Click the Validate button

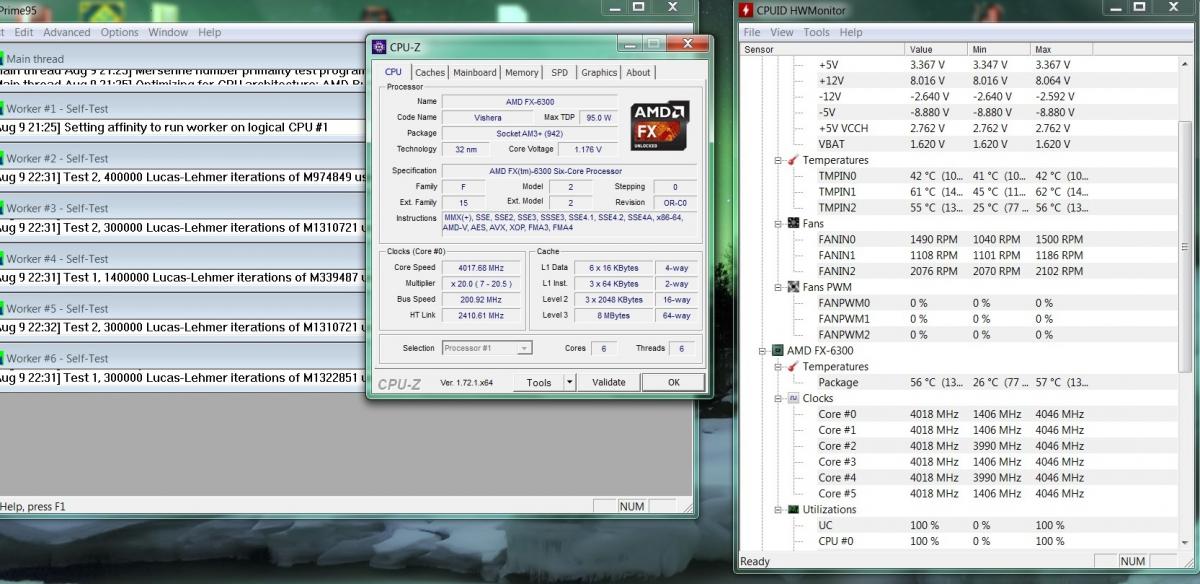(x=608, y=382)
